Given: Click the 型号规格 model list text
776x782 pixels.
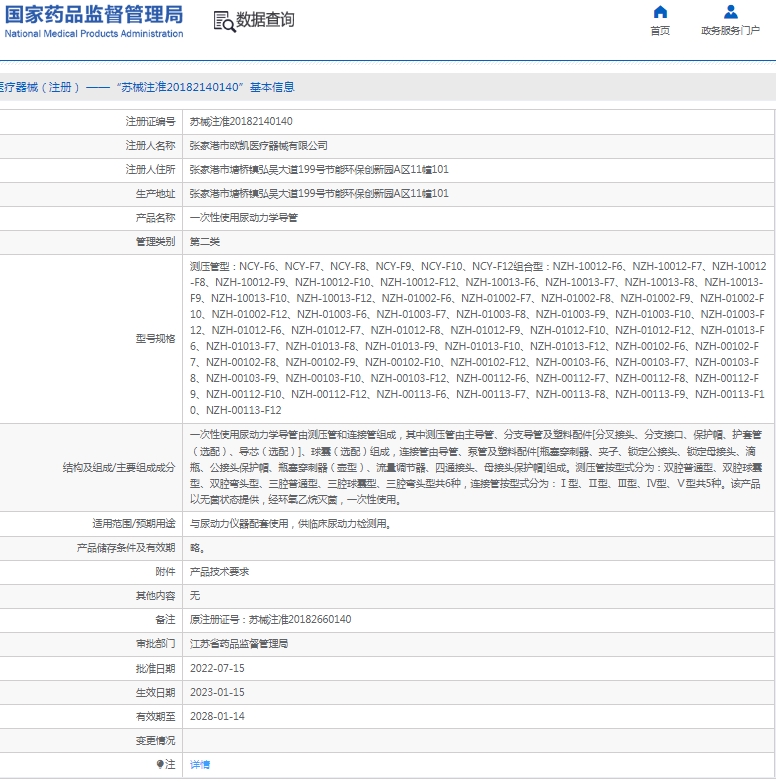Looking at the screenshot, I should coord(478,338).
